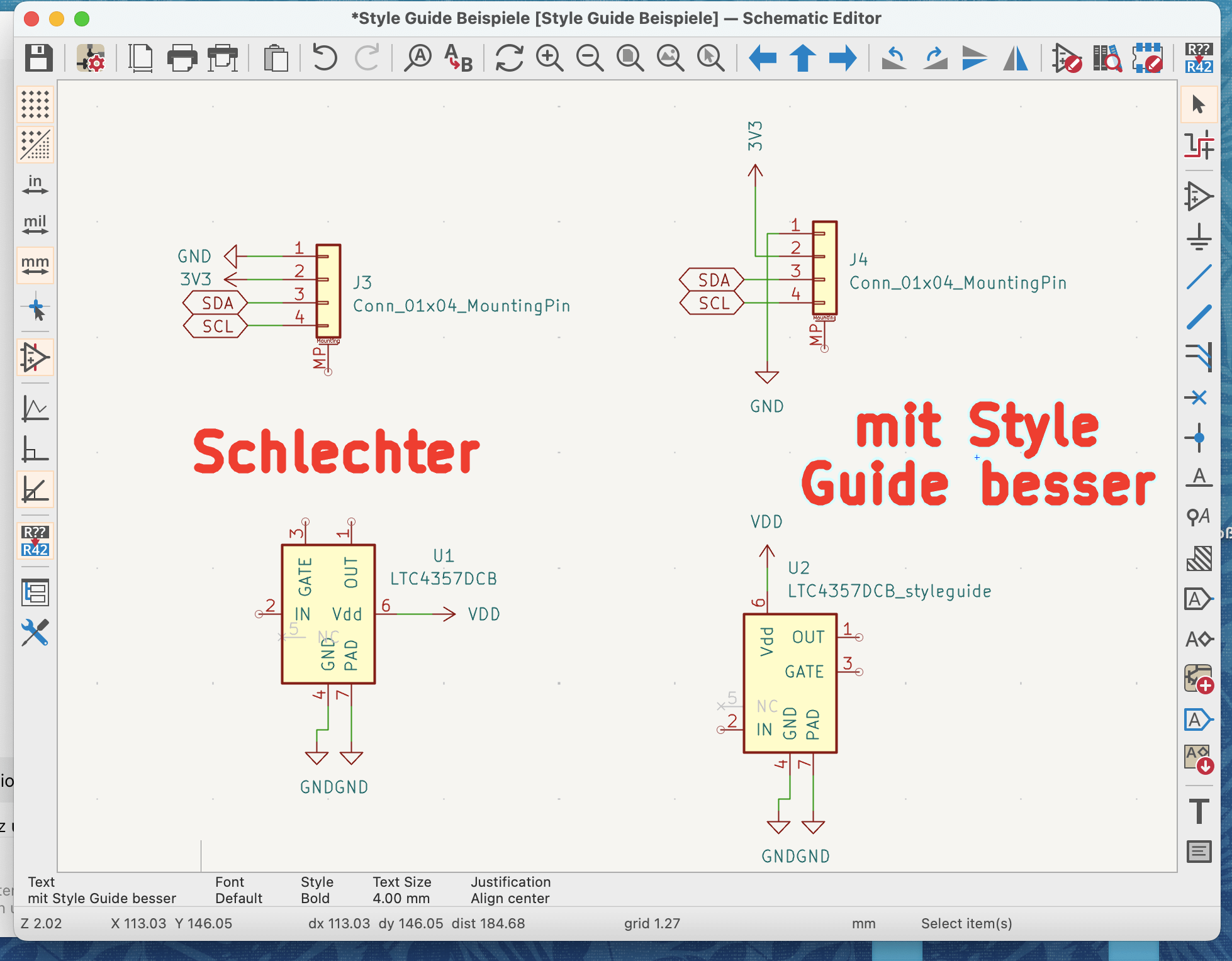Viewport: 1232px width, 961px height.
Task: Run Electrical Rules Checker
Action: 1067,58
